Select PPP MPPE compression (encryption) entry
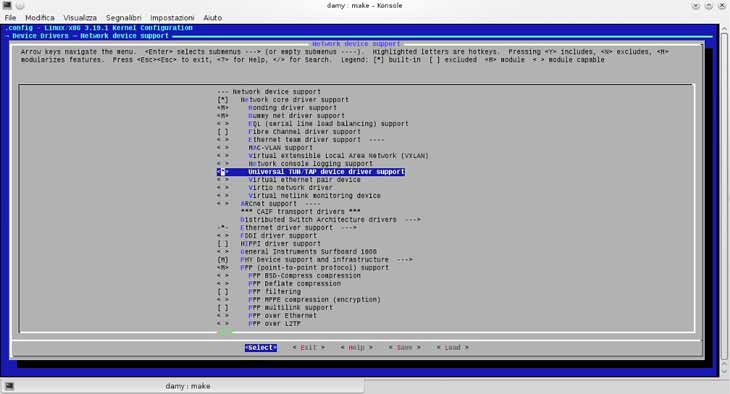Screen dimensions: 730x394 (314, 299)
